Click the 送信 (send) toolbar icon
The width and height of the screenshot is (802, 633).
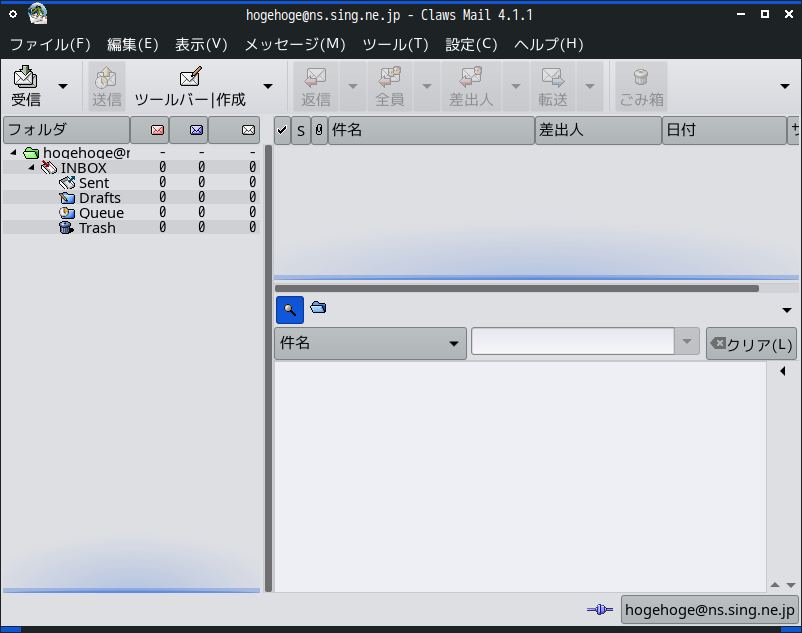point(106,86)
